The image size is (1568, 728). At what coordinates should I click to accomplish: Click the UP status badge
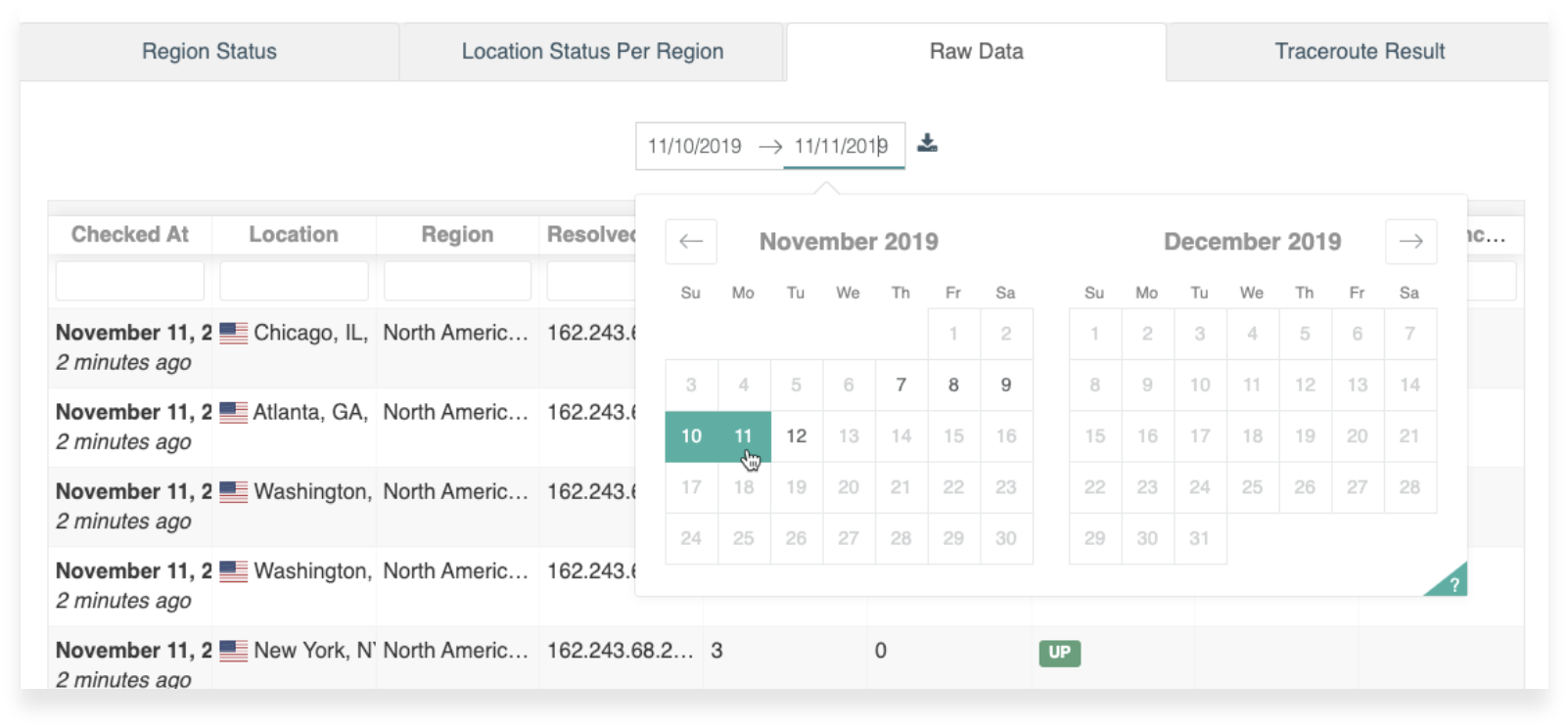pyautogui.click(x=1059, y=653)
